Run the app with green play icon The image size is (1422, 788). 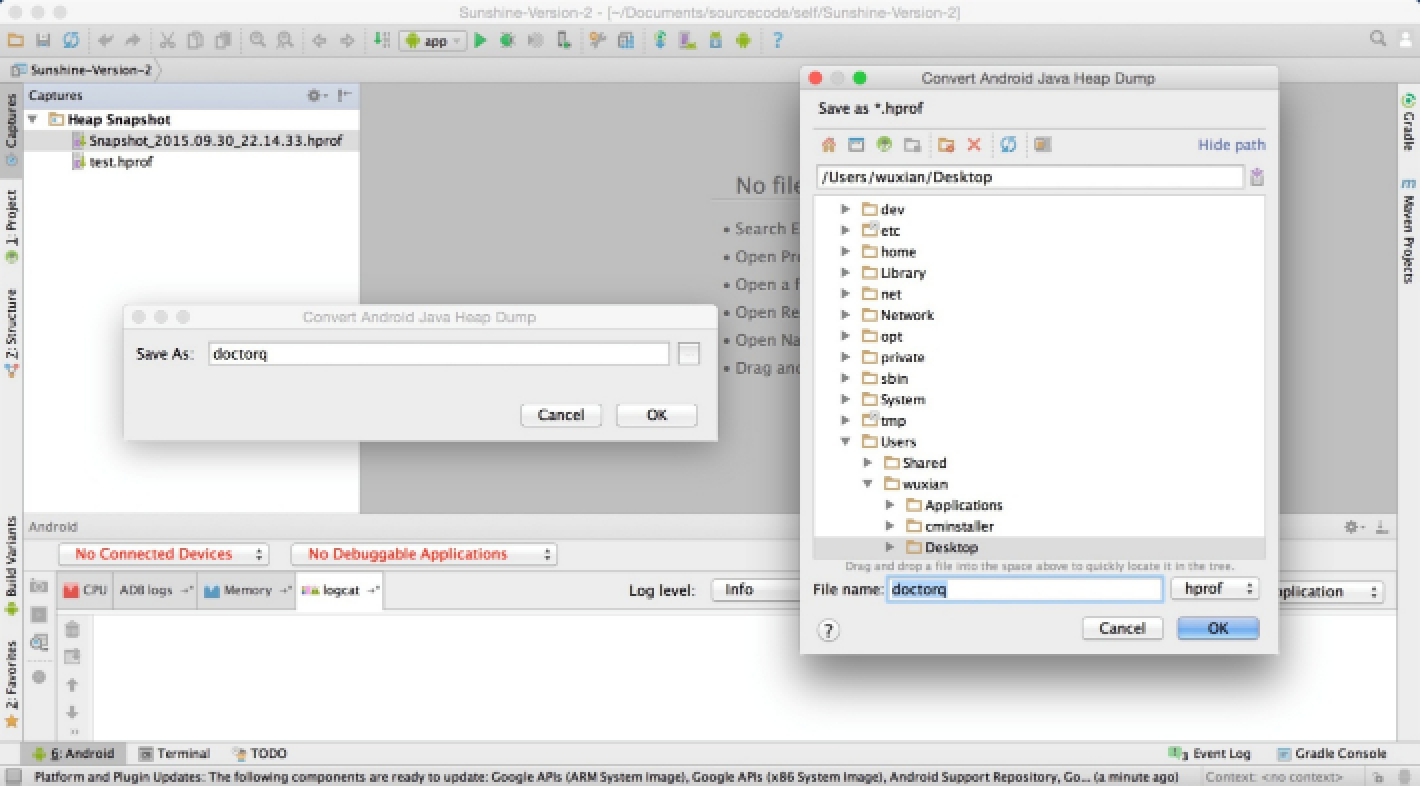[480, 41]
